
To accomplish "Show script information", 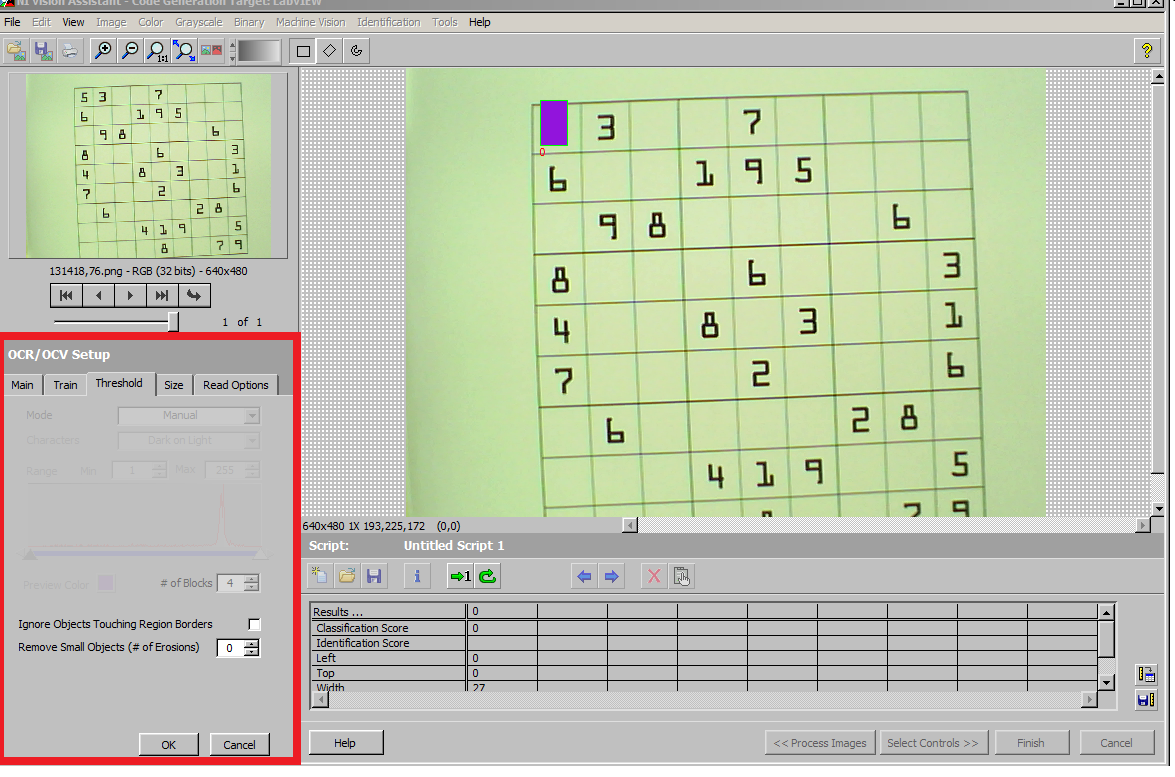I will 417,576.
